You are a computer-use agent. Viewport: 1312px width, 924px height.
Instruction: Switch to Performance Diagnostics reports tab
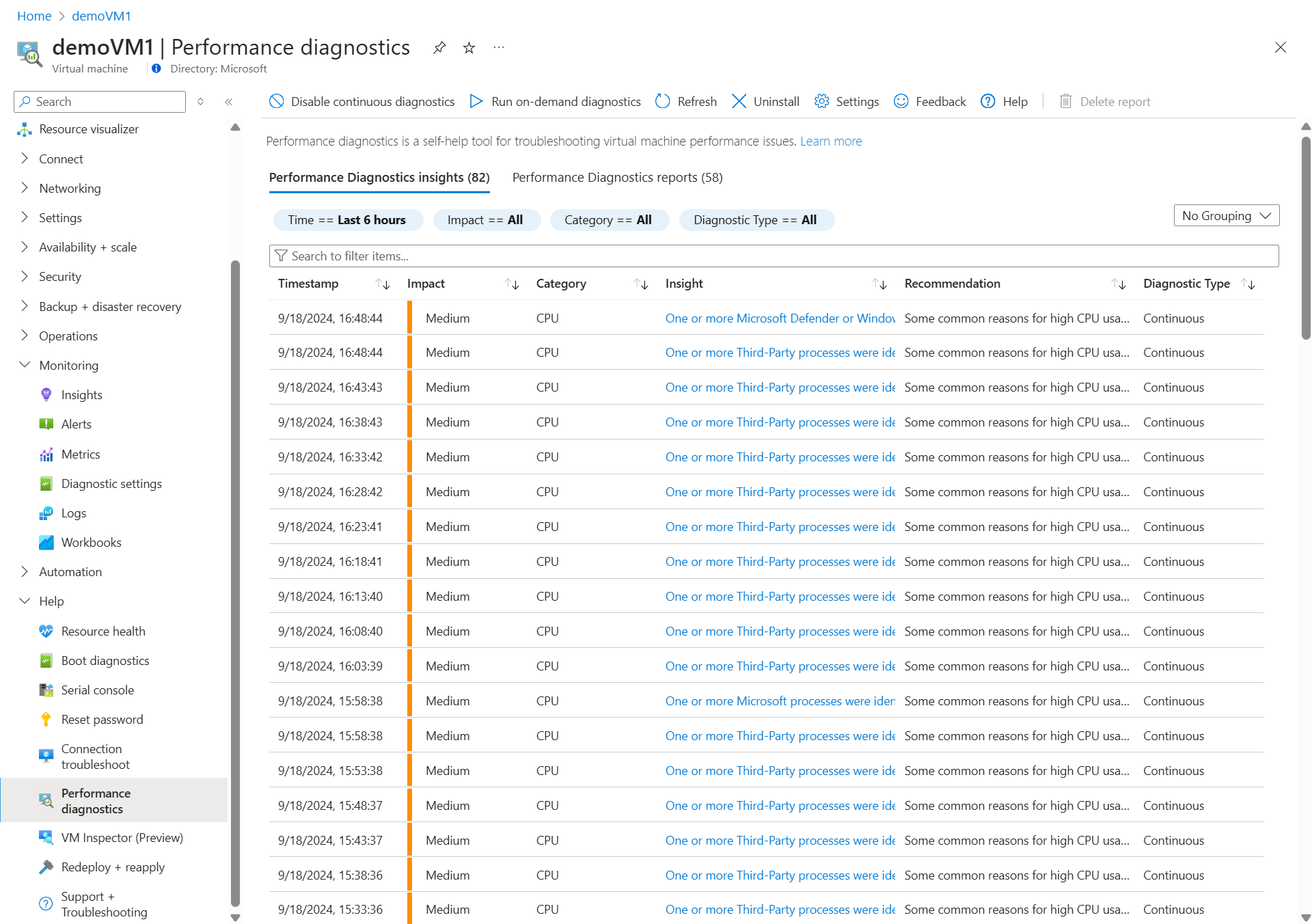(x=616, y=177)
